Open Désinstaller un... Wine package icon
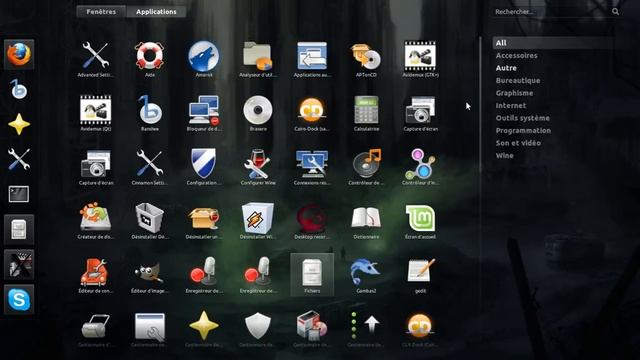 tap(204, 221)
